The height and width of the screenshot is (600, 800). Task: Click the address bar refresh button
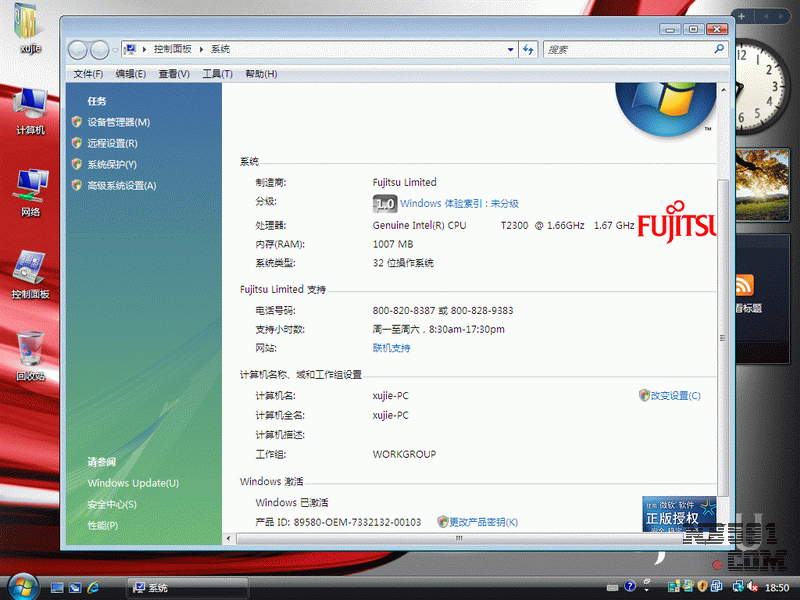coord(528,49)
